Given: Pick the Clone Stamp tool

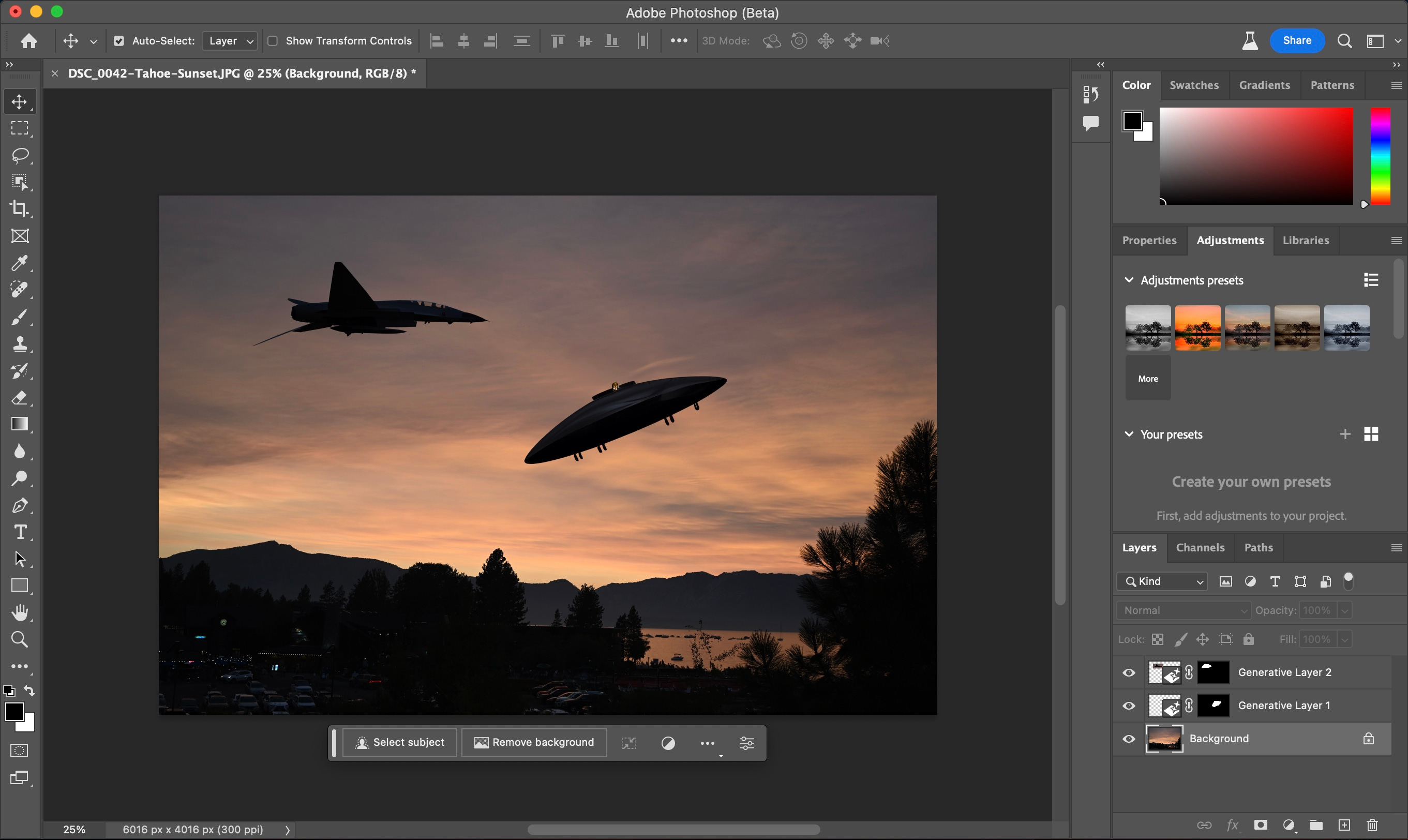Looking at the screenshot, I should [x=20, y=343].
